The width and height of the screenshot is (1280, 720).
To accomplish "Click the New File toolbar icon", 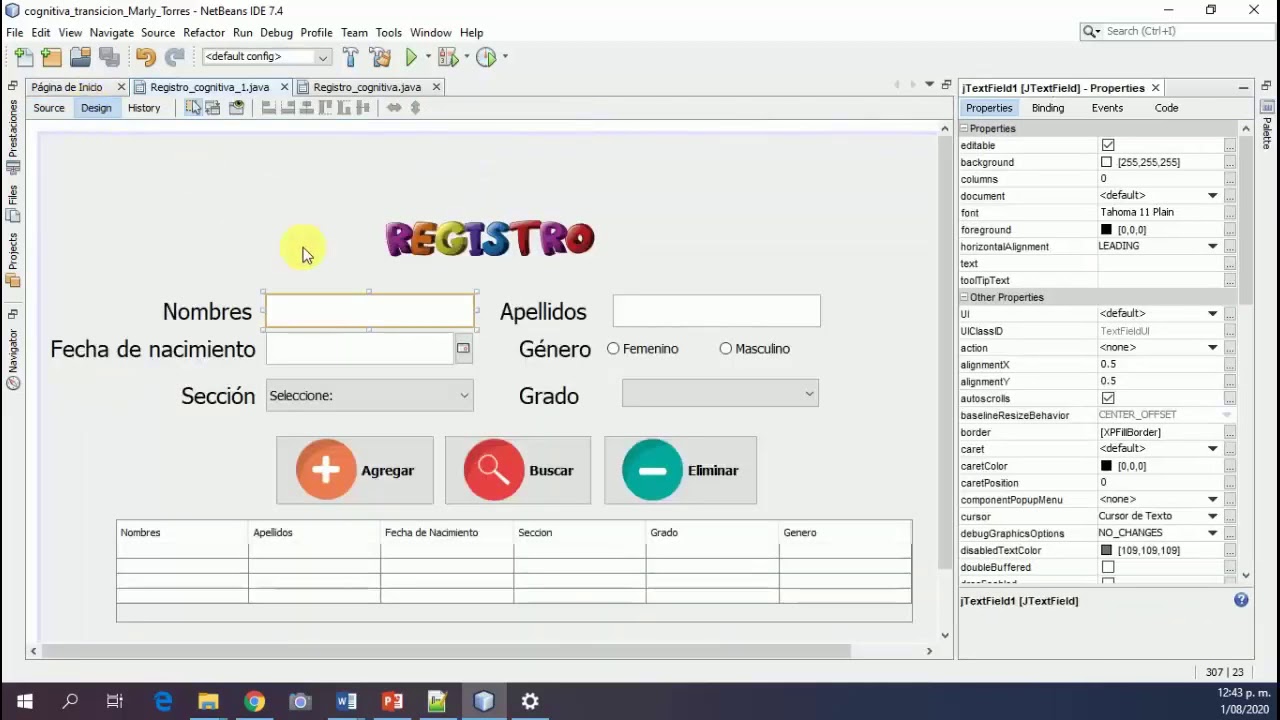I will pyautogui.click(x=24, y=57).
